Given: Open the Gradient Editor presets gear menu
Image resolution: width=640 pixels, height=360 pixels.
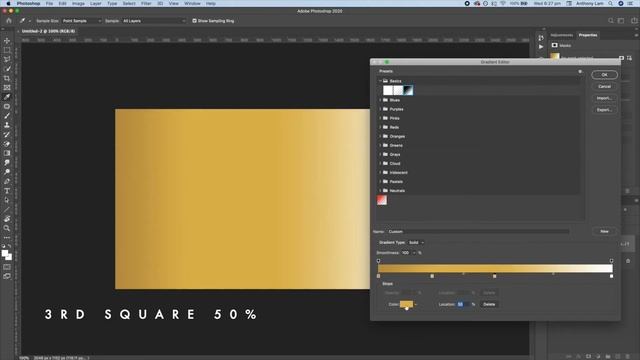Looking at the screenshot, I should pos(580,71).
